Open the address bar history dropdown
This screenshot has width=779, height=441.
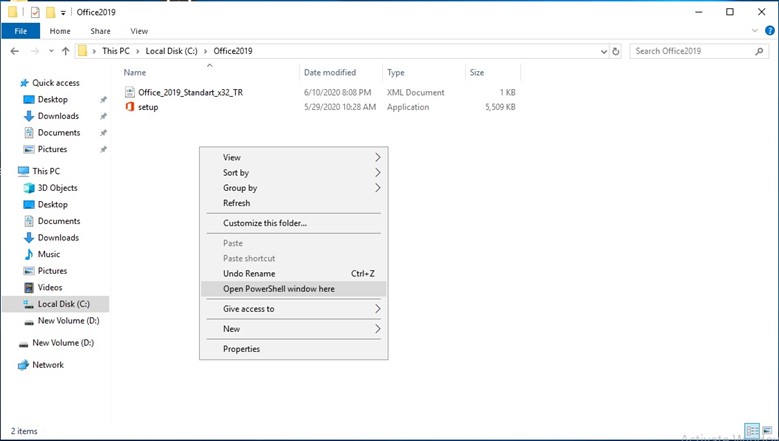coord(604,51)
